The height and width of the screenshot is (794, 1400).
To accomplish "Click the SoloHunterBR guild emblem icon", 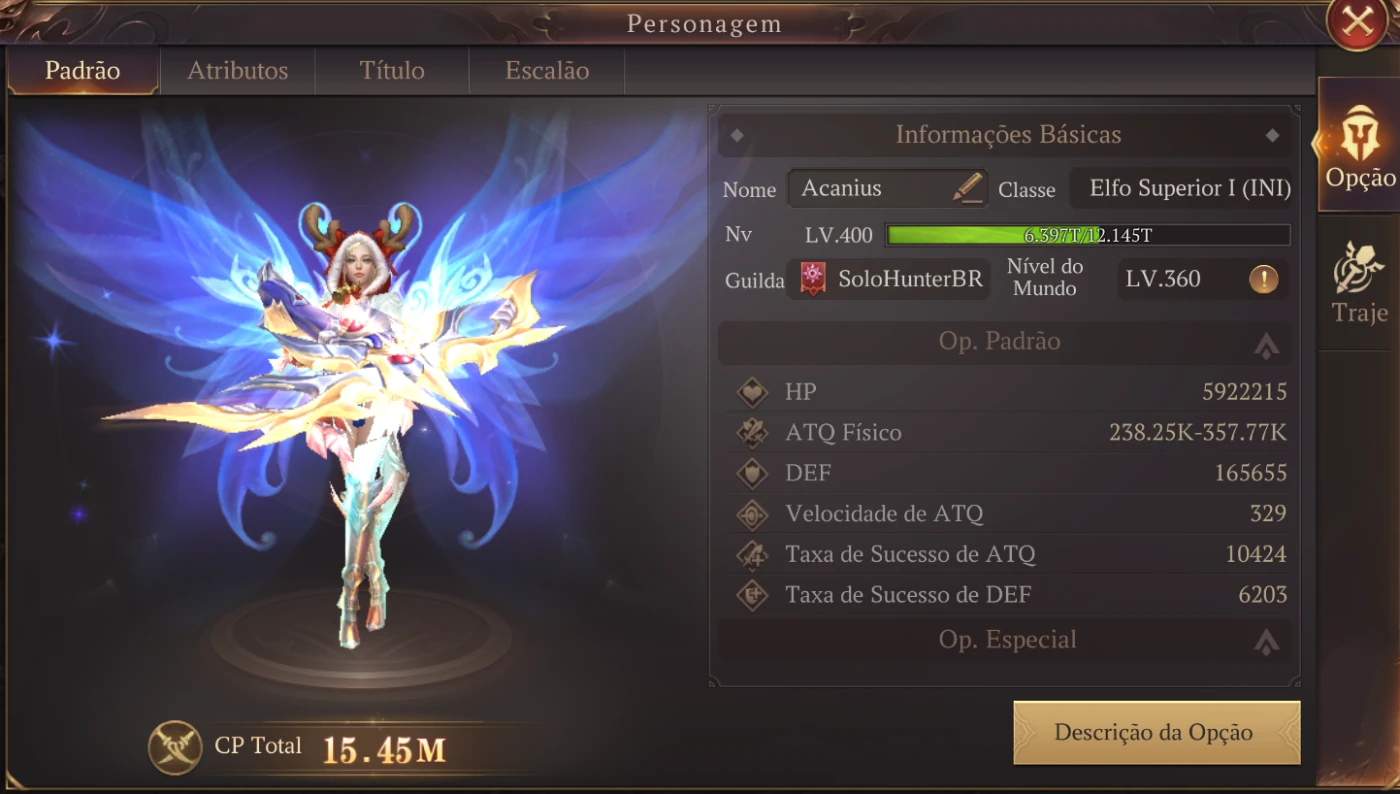I will pos(812,279).
